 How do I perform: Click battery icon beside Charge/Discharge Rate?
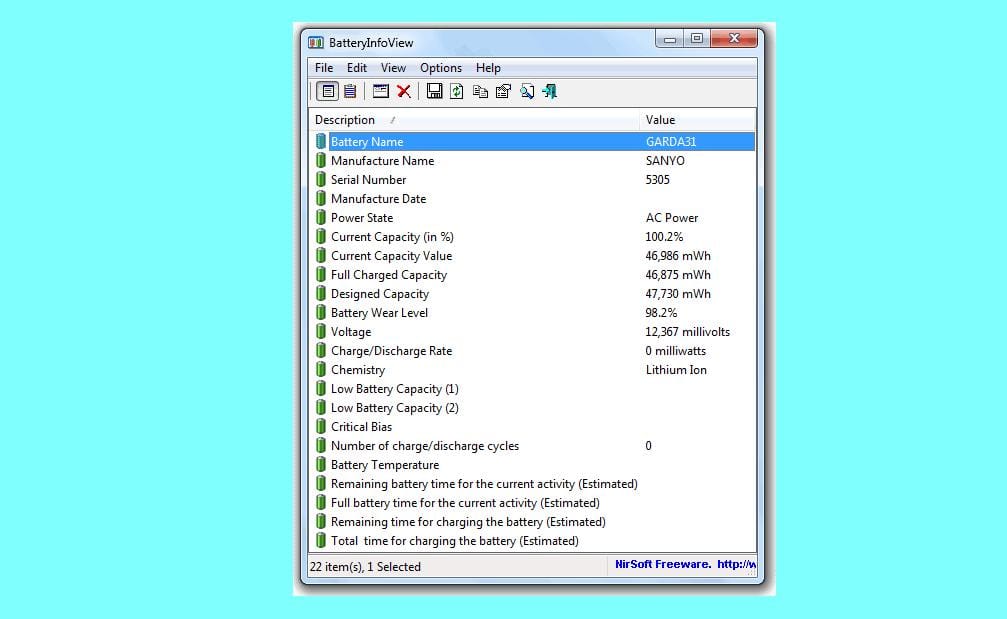pos(321,351)
